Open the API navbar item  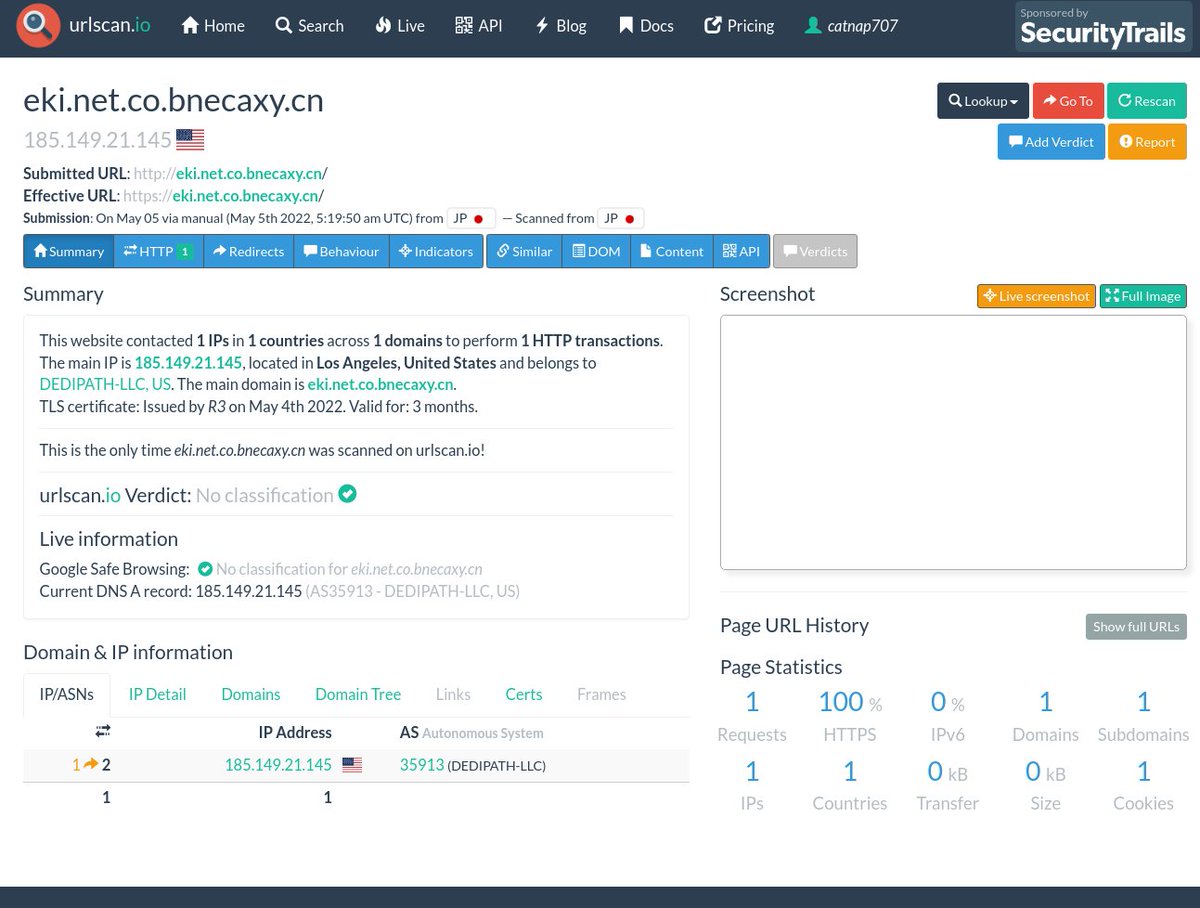pyautogui.click(x=478, y=26)
